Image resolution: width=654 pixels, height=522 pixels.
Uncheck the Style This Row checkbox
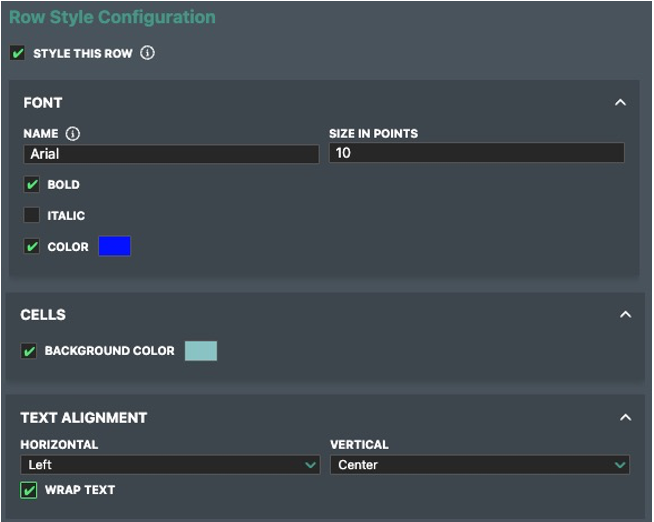18,53
